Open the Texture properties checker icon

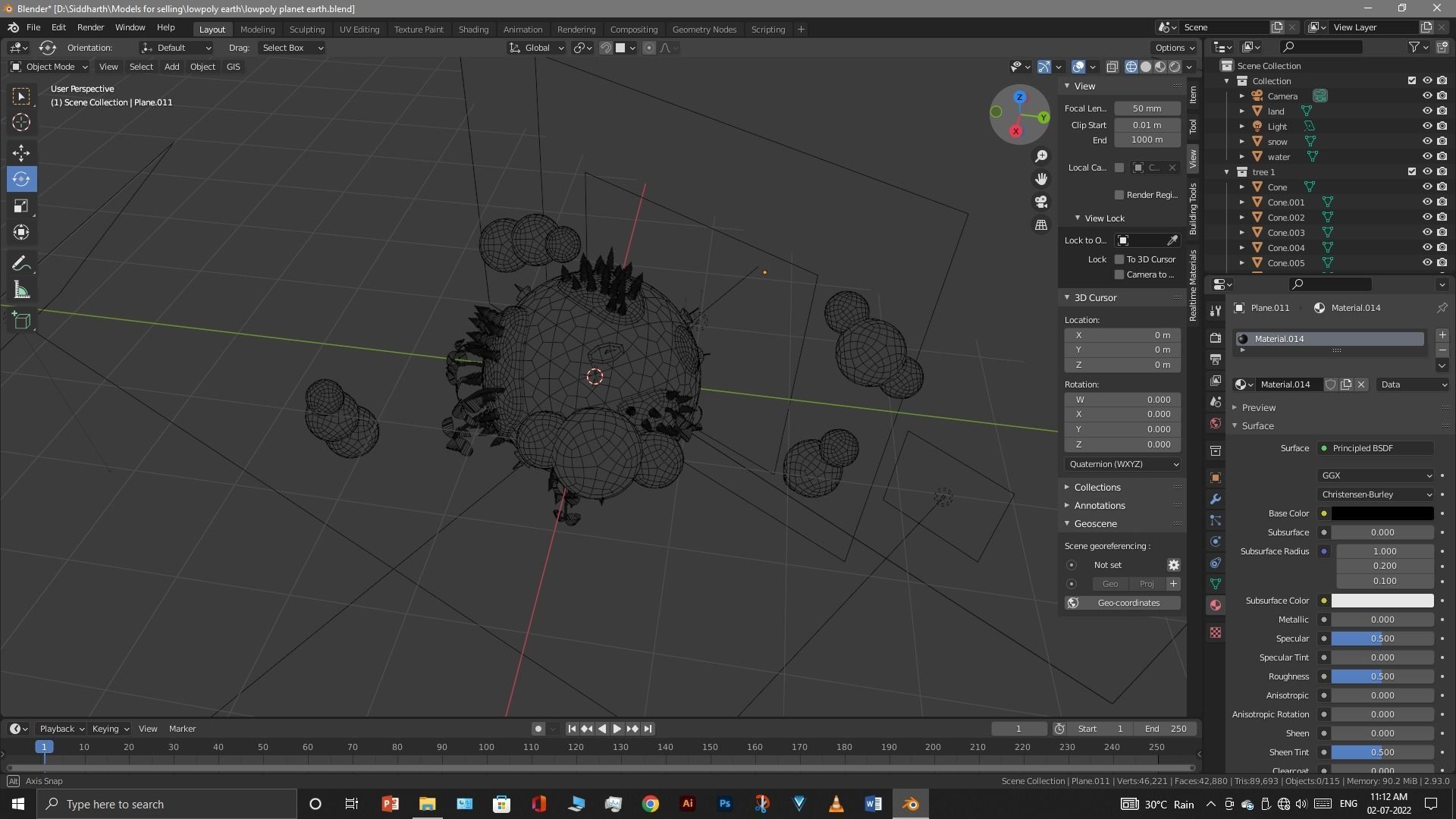(1216, 632)
